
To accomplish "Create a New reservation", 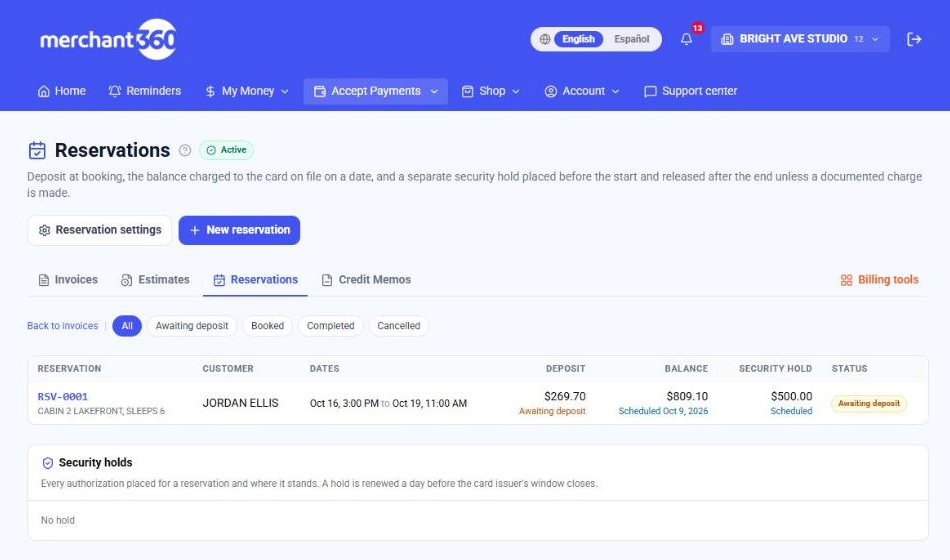I will pos(239,230).
